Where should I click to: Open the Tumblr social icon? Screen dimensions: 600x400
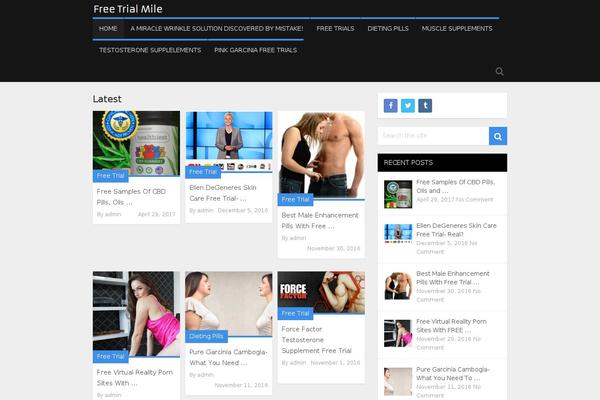pyautogui.click(x=425, y=106)
